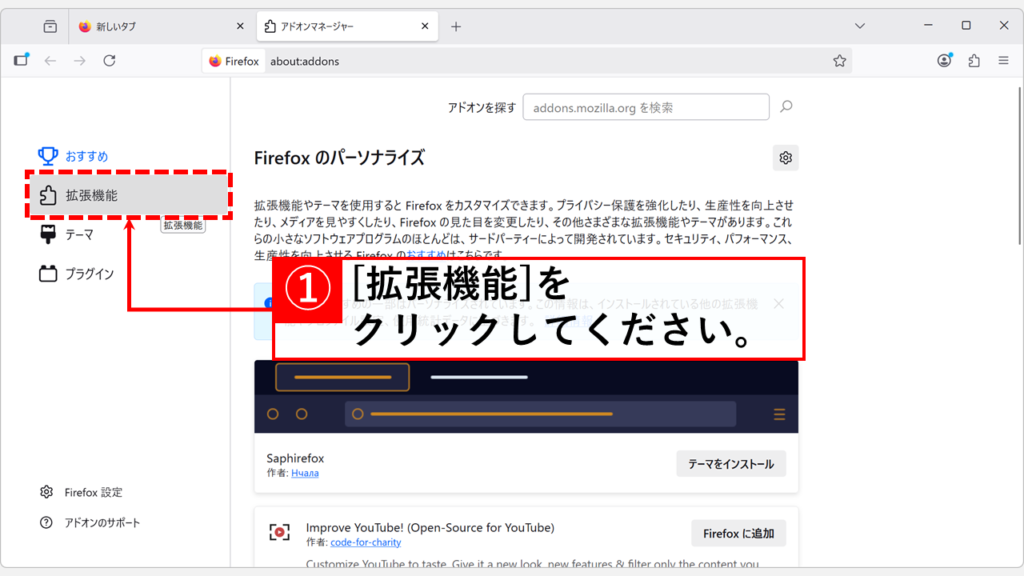Click the brush icon beside テーマ

click(48, 234)
